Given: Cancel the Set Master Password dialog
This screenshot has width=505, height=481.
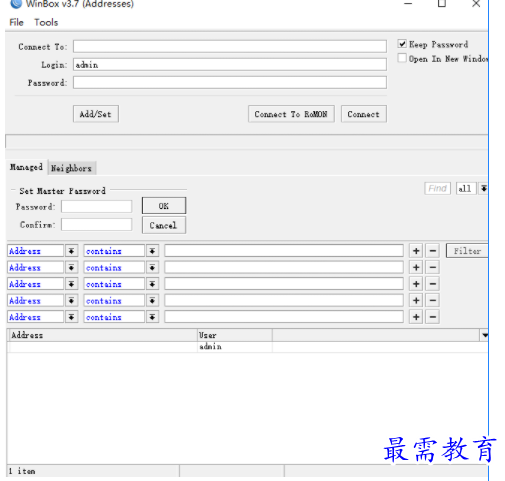Looking at the screenshot, I should click(x=164, y=225).
